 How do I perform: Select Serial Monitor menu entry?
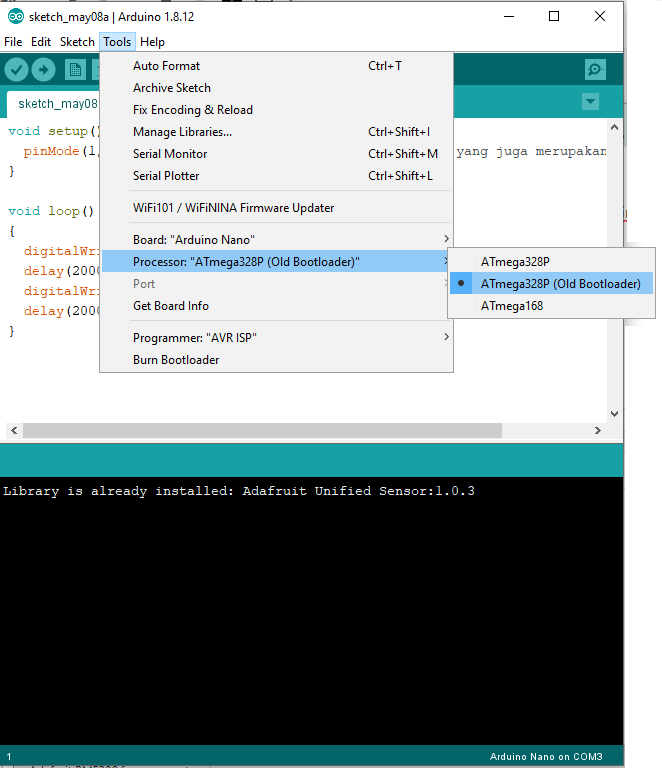pyautogui.click(x=276, y=154)
